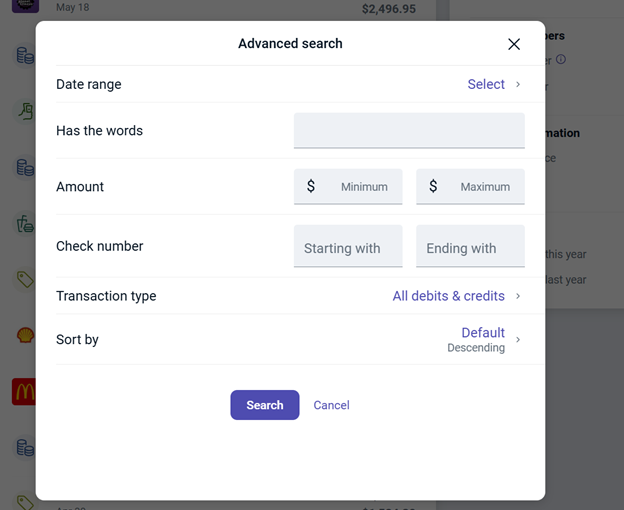
Task: Click the Amount label
Action: point(80,187)
